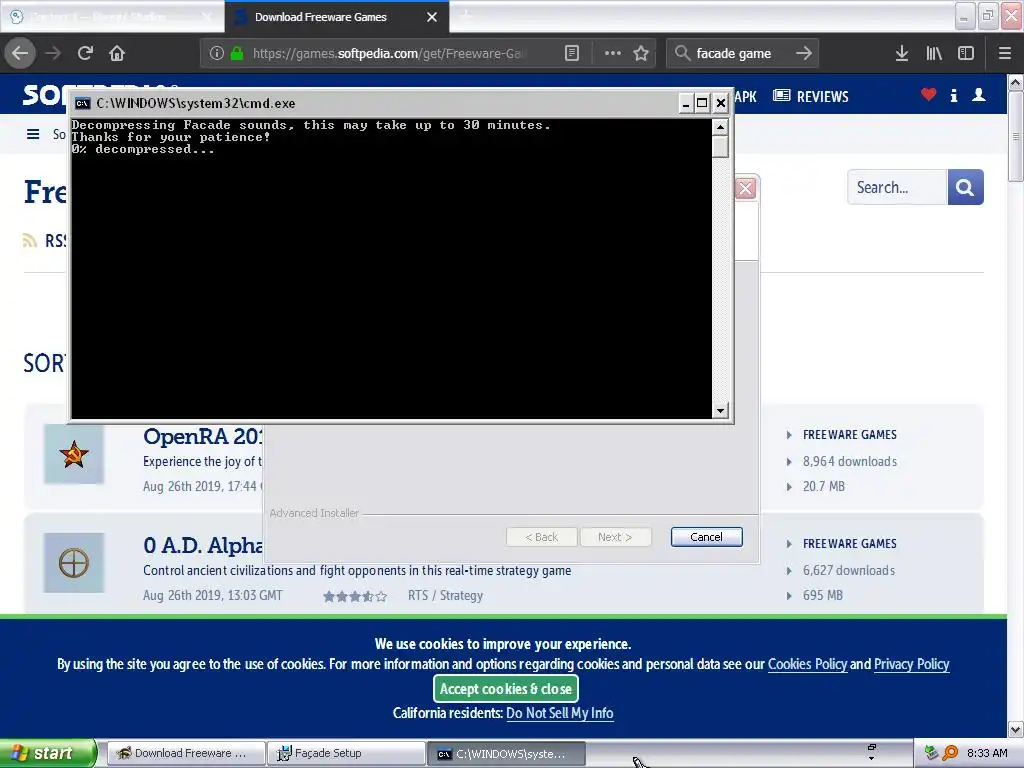Bookmark this page with the star icon

tap(641, 53)
